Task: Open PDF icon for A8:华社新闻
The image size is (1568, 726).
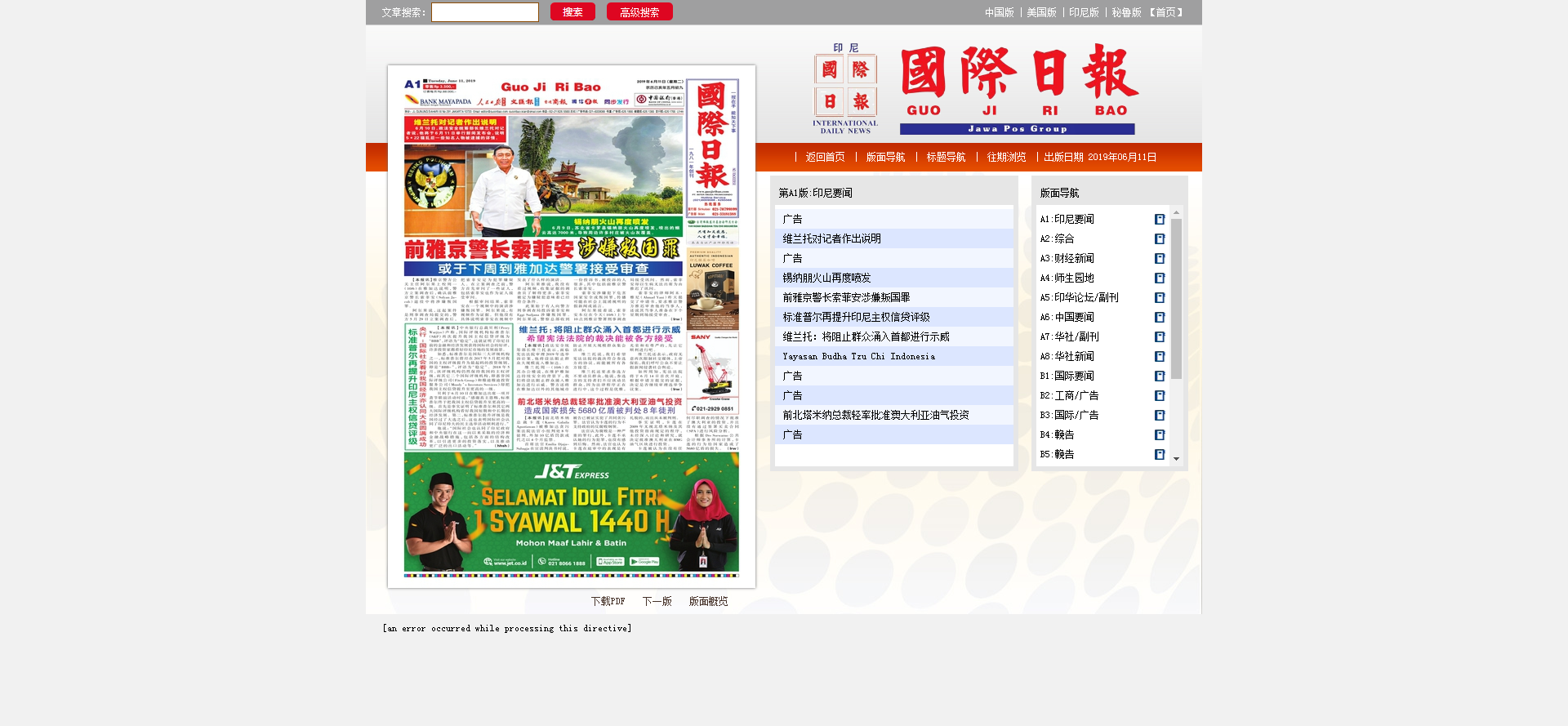Action: [1160, 356]
